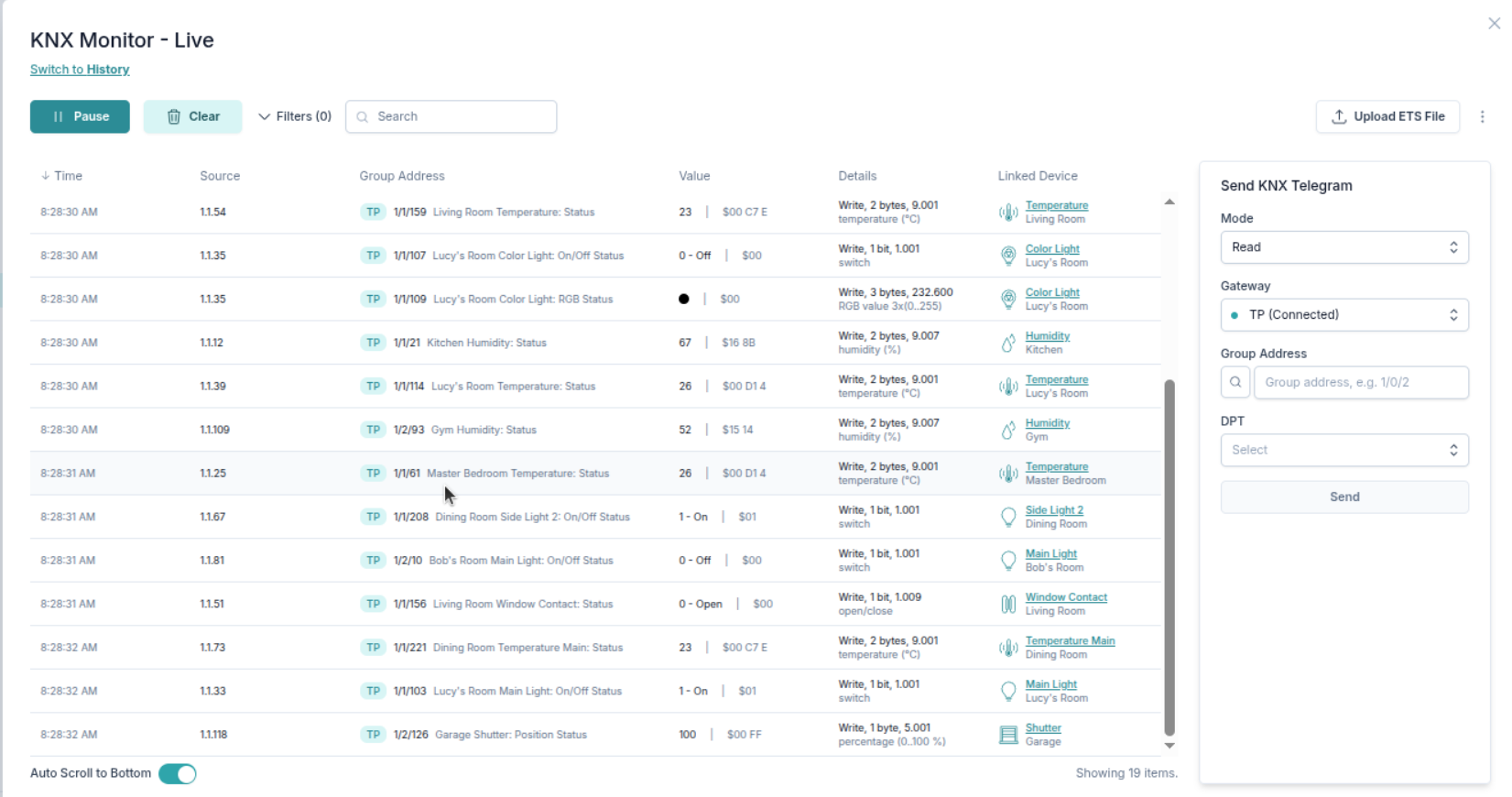Expand the DPT Select dropdown

click(x=1343, y=450)
